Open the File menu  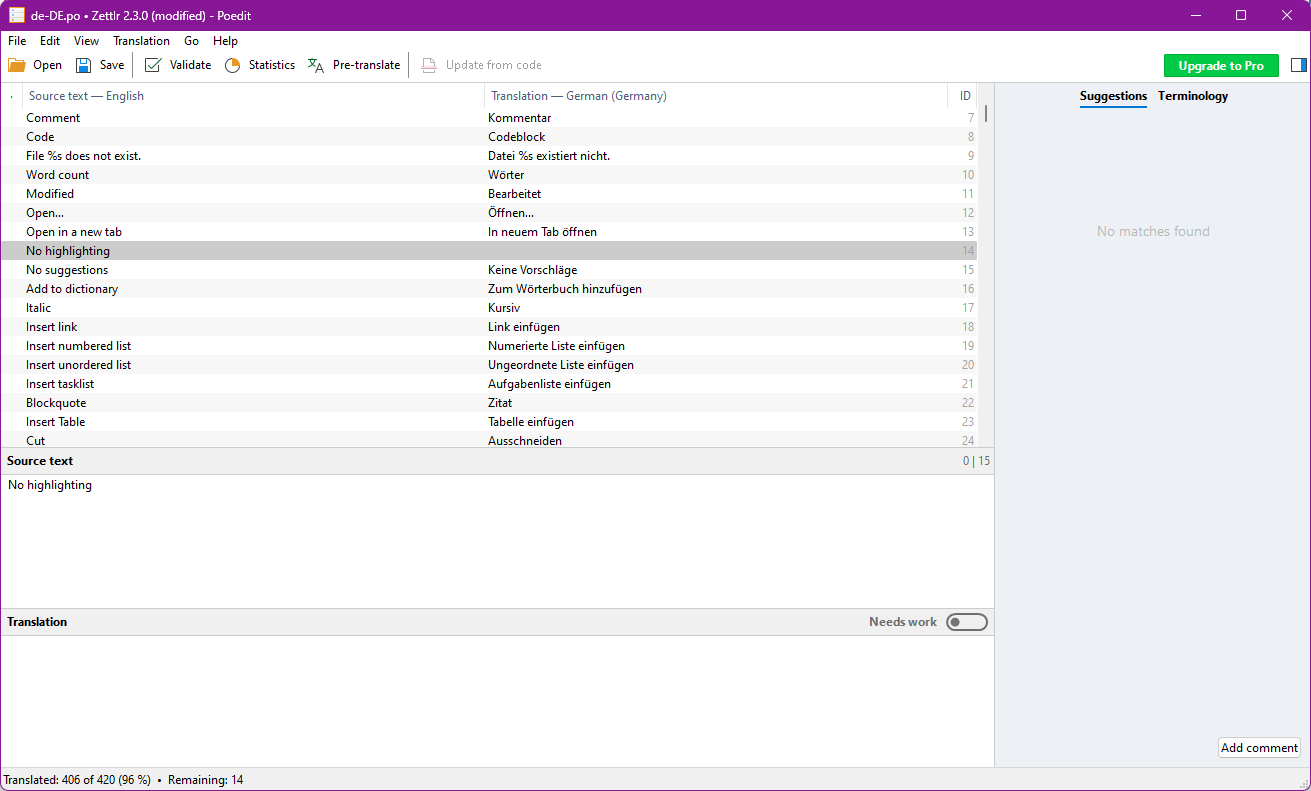17,41
